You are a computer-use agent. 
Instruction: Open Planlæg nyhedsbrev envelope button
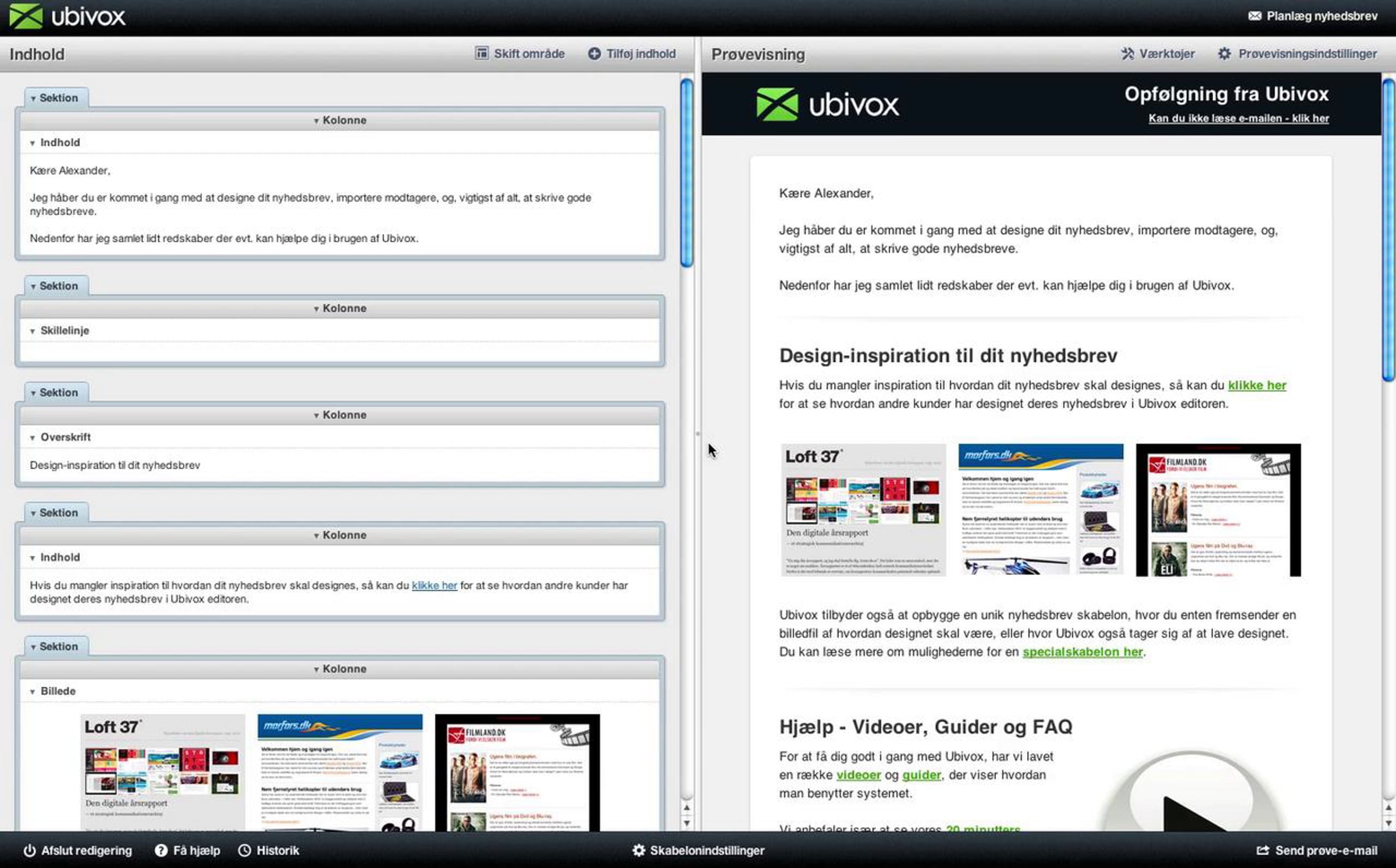(1313, 16)
